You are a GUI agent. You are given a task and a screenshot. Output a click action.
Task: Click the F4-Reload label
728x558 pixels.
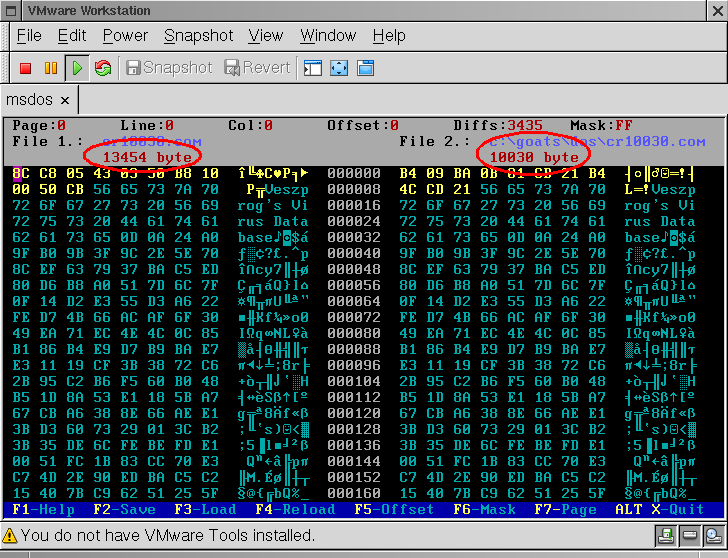[295, 509]
